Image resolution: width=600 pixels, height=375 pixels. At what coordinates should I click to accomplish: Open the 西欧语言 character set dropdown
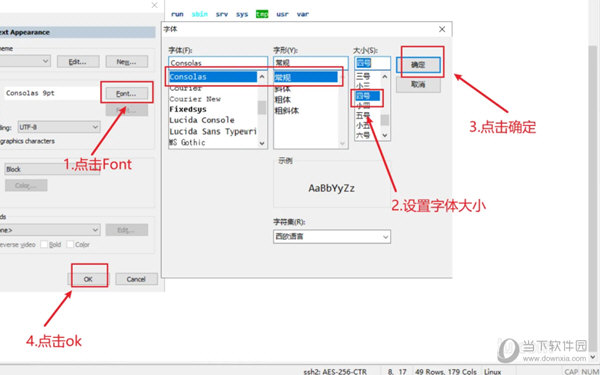click(332, 236)
